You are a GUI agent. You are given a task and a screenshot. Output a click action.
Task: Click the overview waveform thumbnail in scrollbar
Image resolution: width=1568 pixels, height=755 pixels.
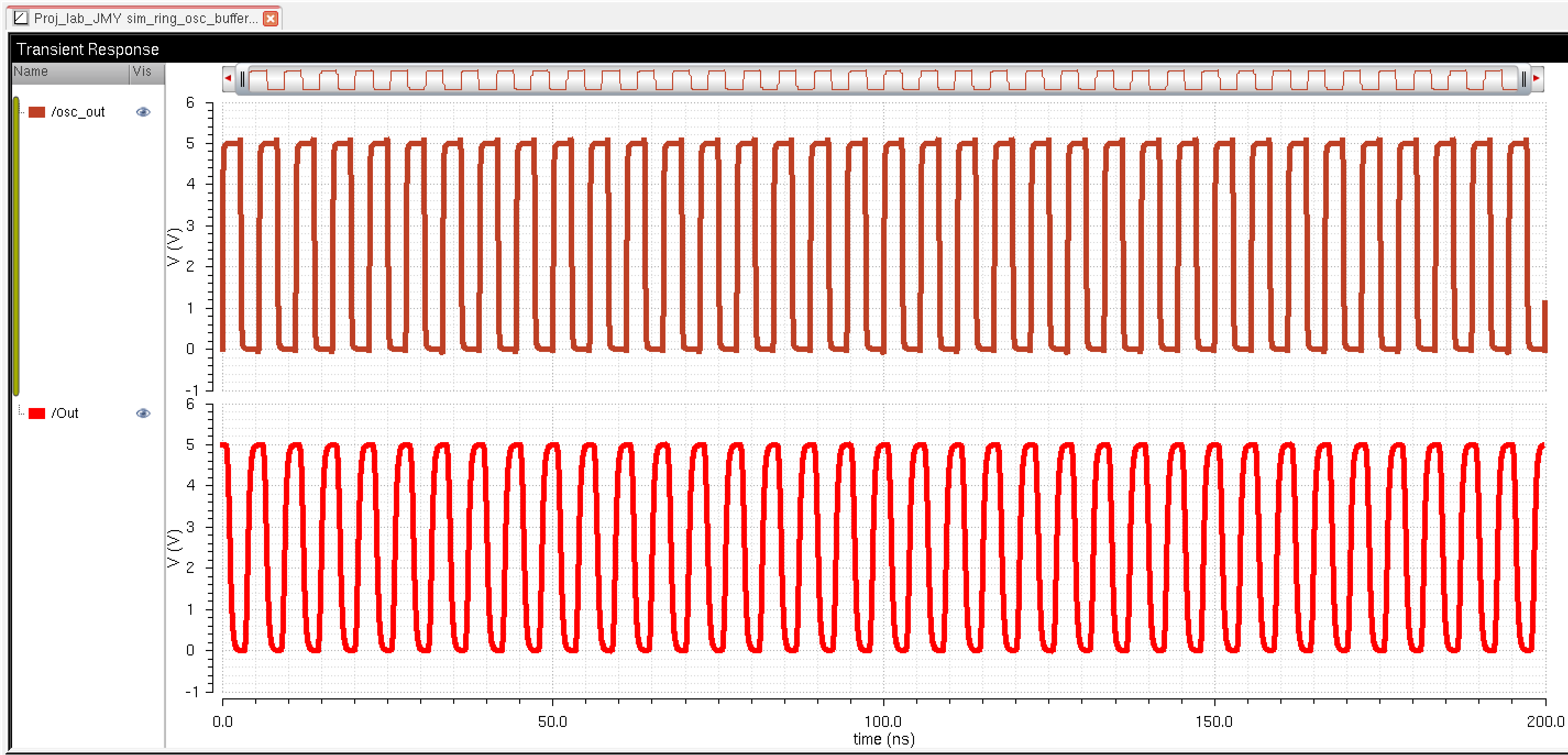pos(883,79)
